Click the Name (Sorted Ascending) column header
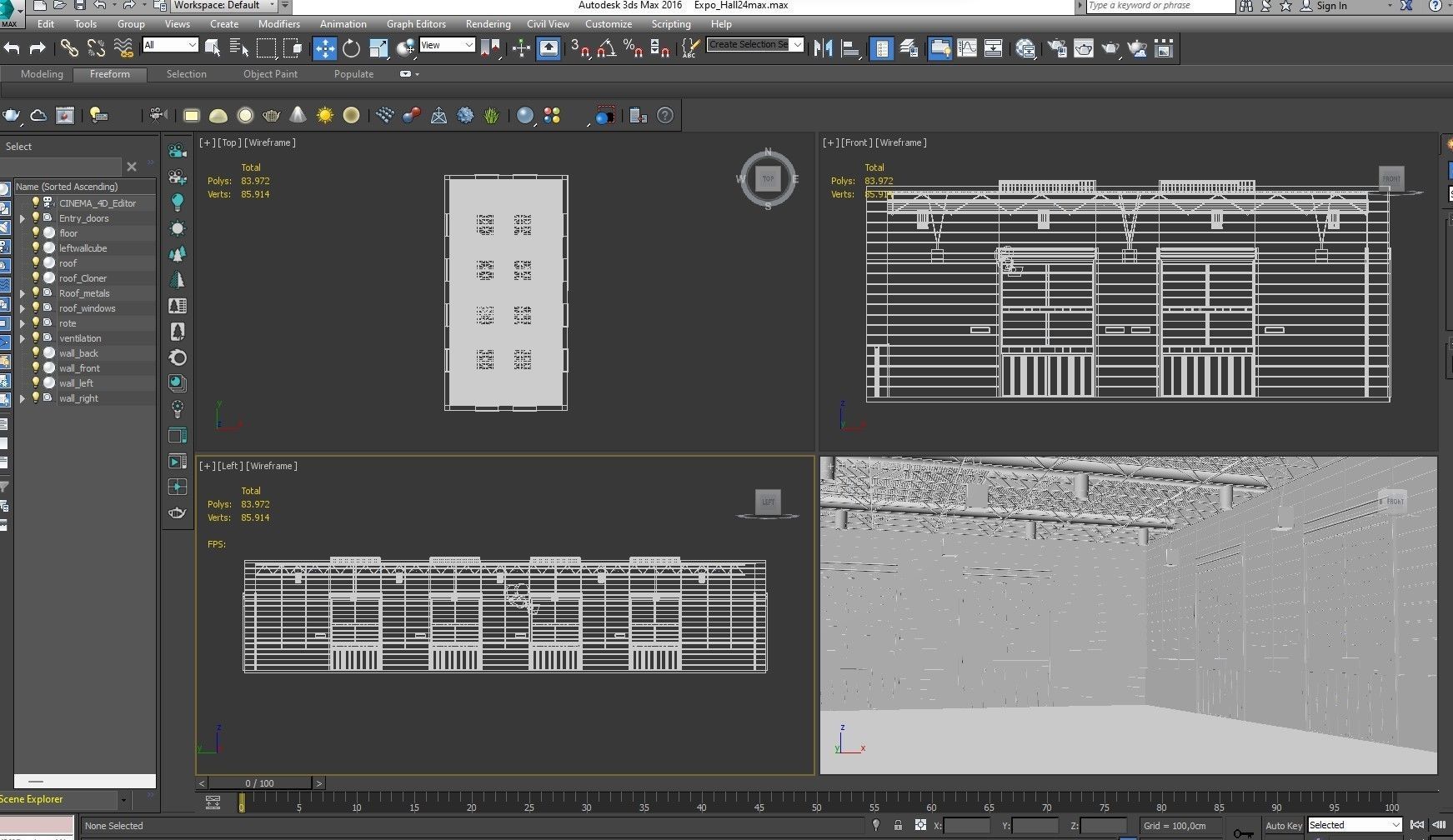The height and width of the screenshot is (840, 1453). coord(85,187)
